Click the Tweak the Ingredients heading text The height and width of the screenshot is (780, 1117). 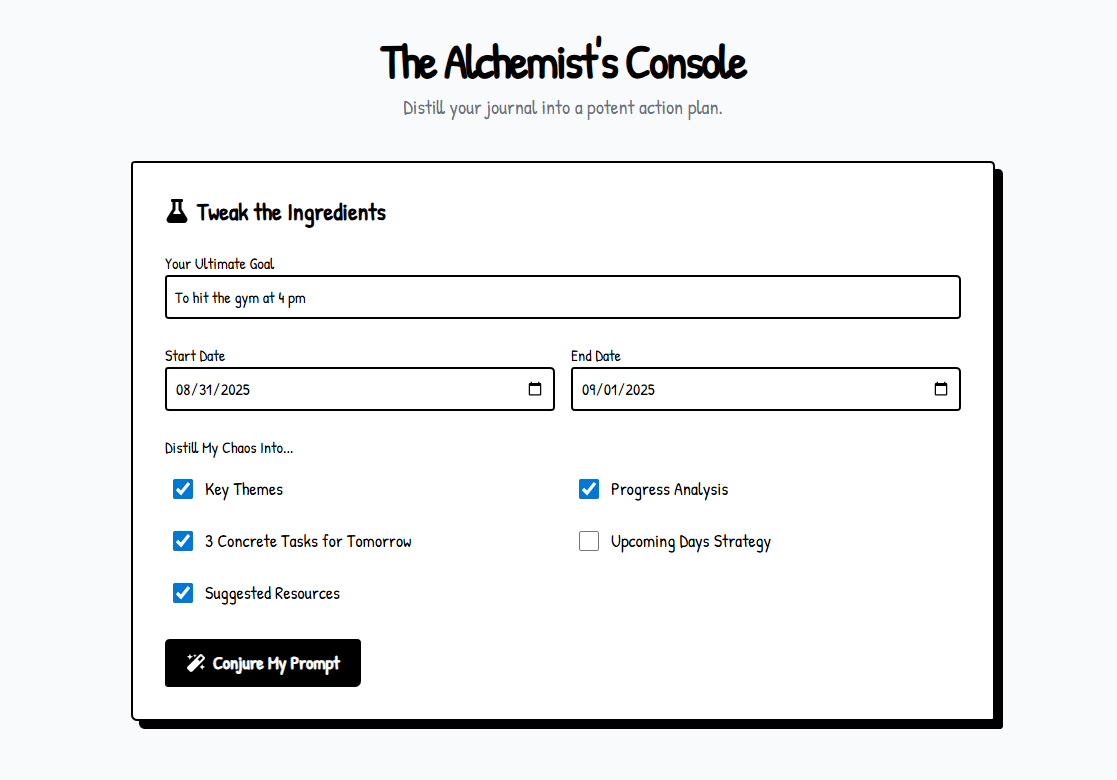click(291, 212)
